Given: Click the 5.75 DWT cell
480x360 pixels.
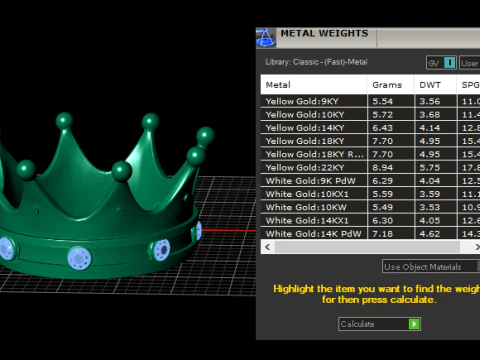Looking at the screenshot, I should tap(436, 167).
